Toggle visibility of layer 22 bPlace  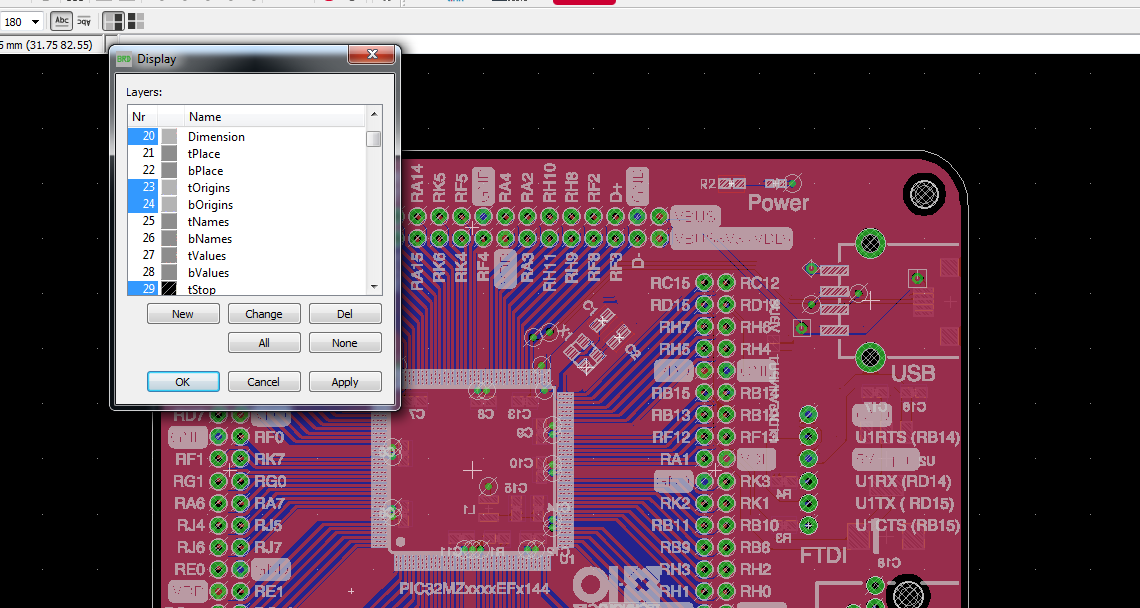point(143,170)
